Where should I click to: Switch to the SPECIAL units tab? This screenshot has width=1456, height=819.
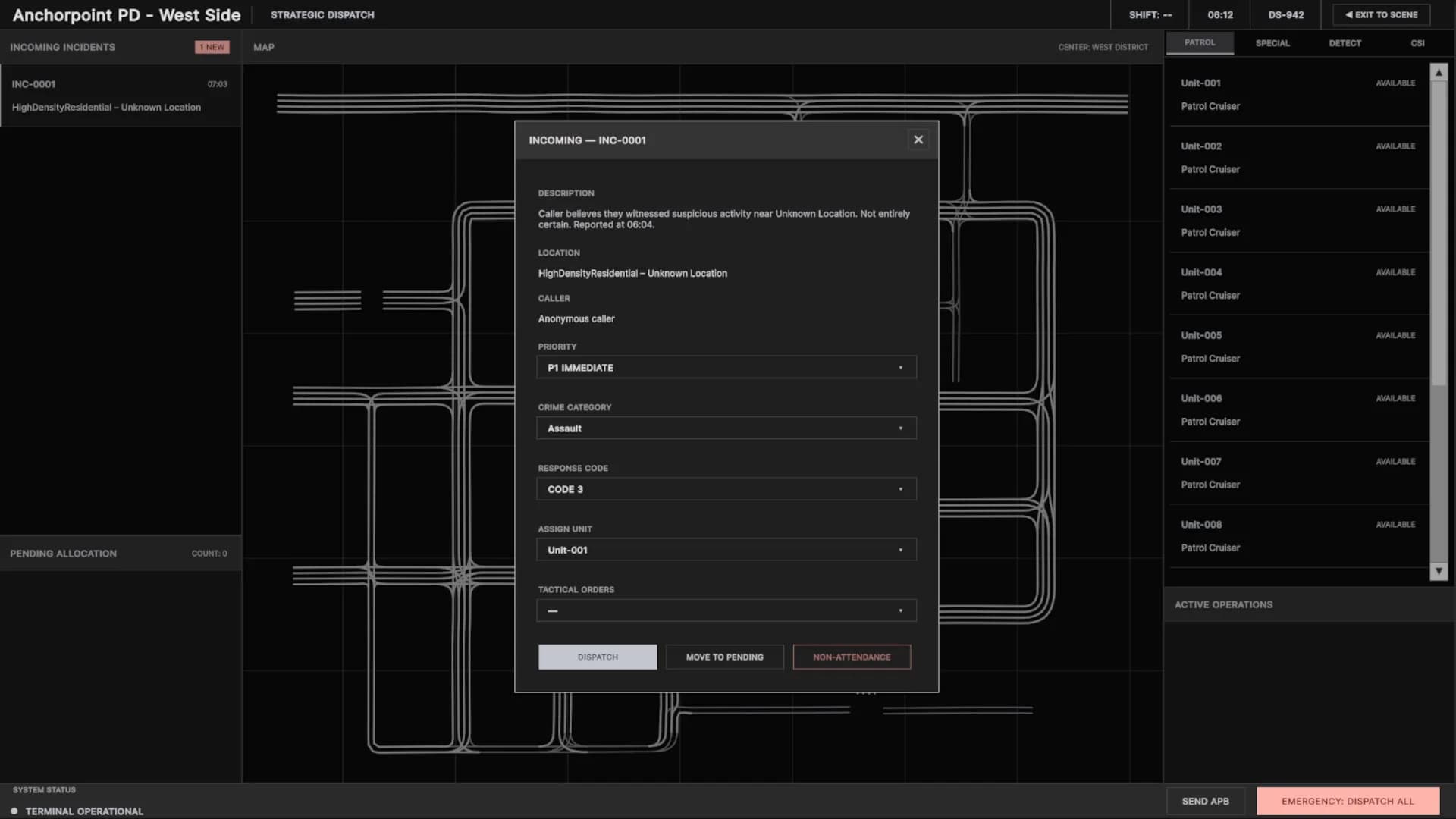(x=1272, y=43)
